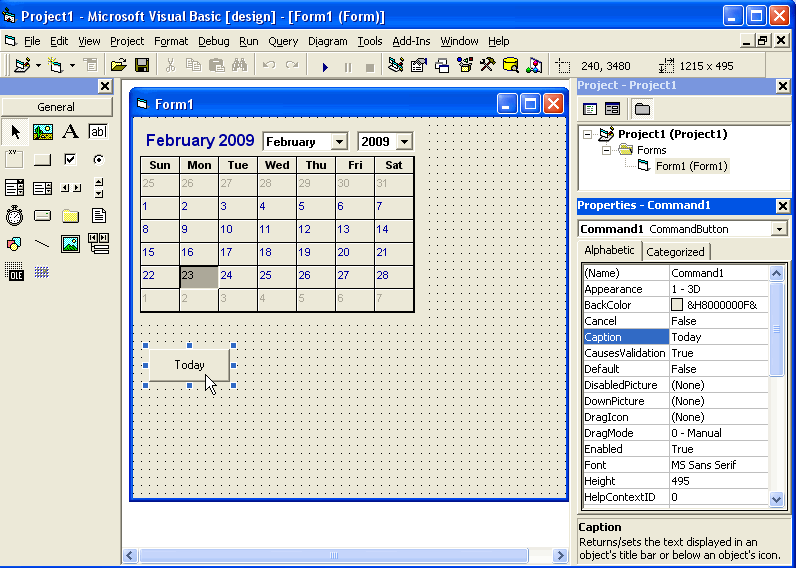Viewport: 796px width, 568px height.
Task: Click the horizontal scrollbar right arrow
Action: pos(560,555)
